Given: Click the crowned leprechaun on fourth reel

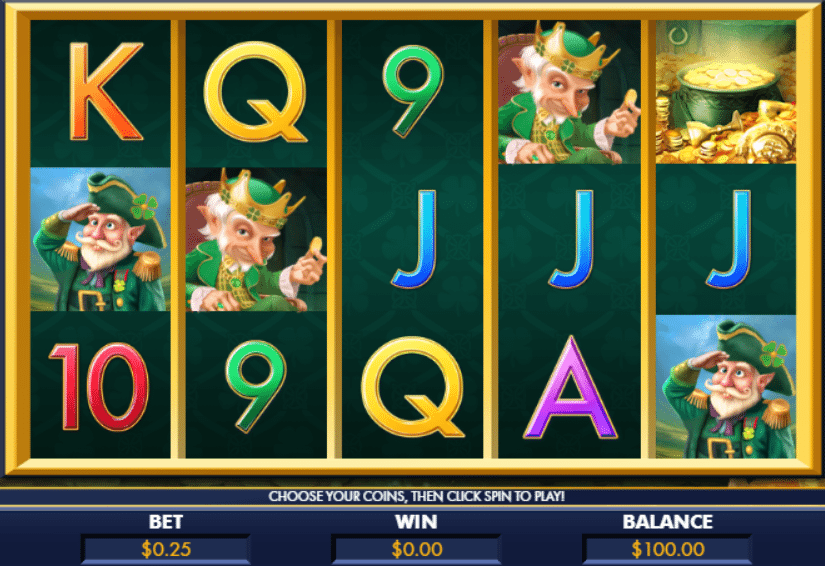Looking at the screenshot, I should pyautogui.click(x=570, y=92).
